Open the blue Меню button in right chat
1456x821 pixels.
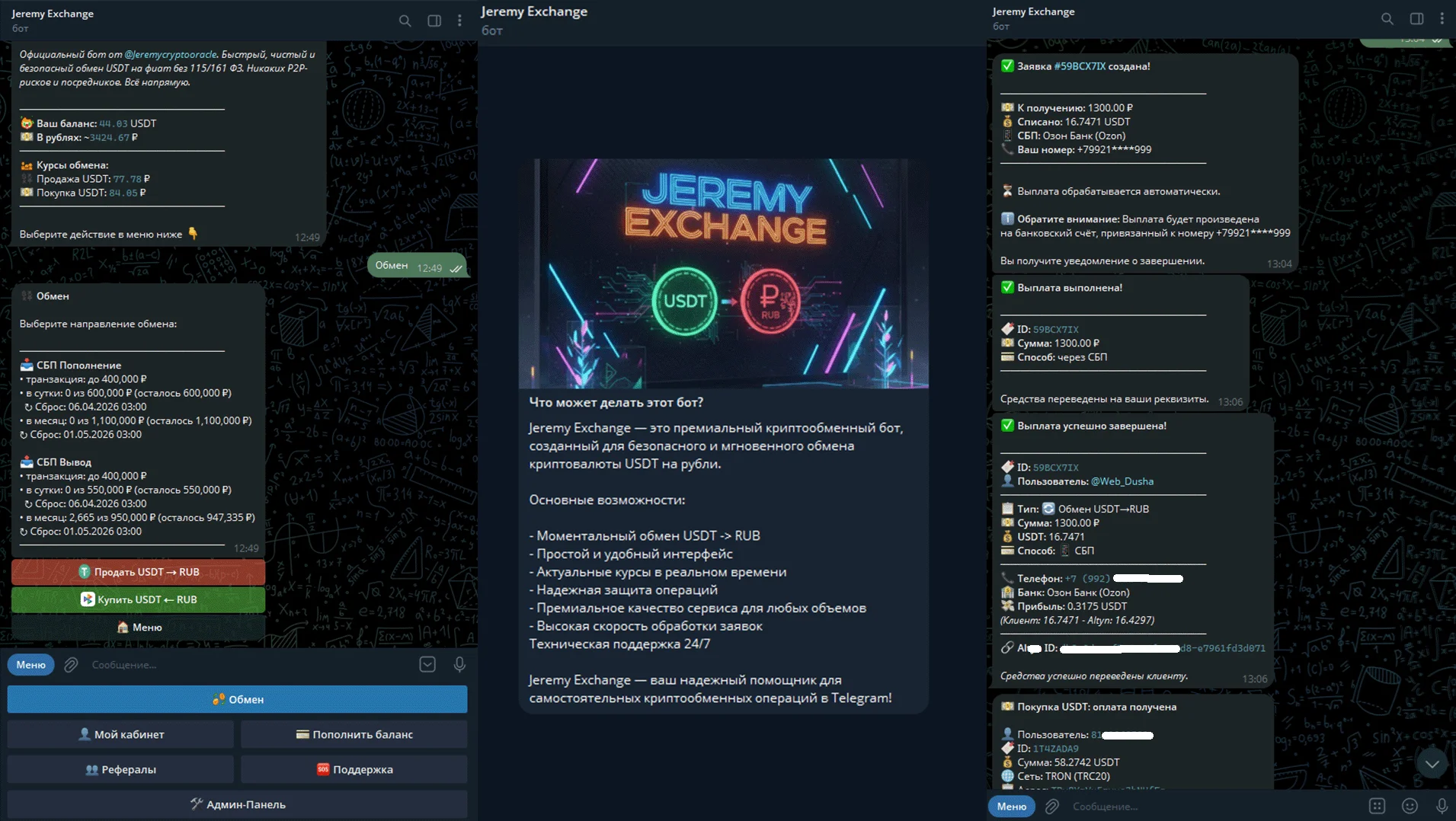tap(1011, 806)
